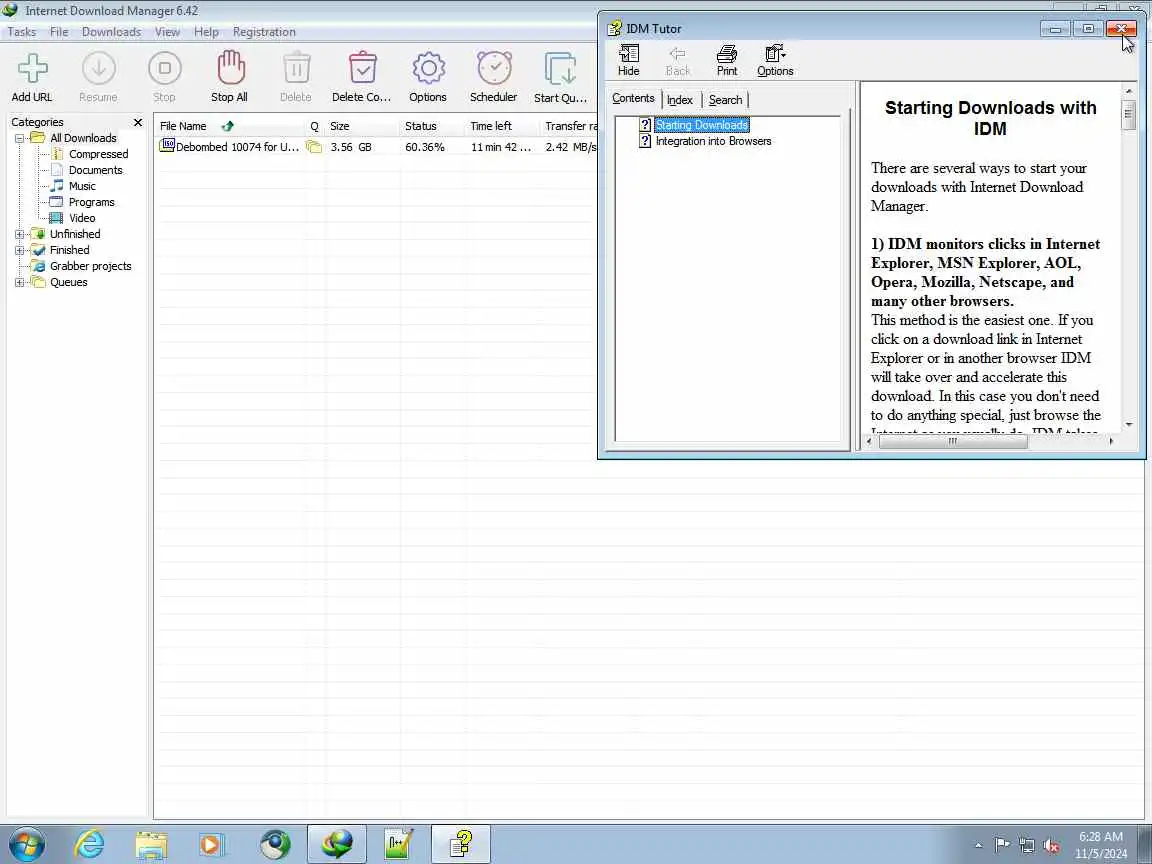The height and width of the screenshot is (864, 1152).
Task: Select the Debombed 10074 download row
Action: click(376, 147)
